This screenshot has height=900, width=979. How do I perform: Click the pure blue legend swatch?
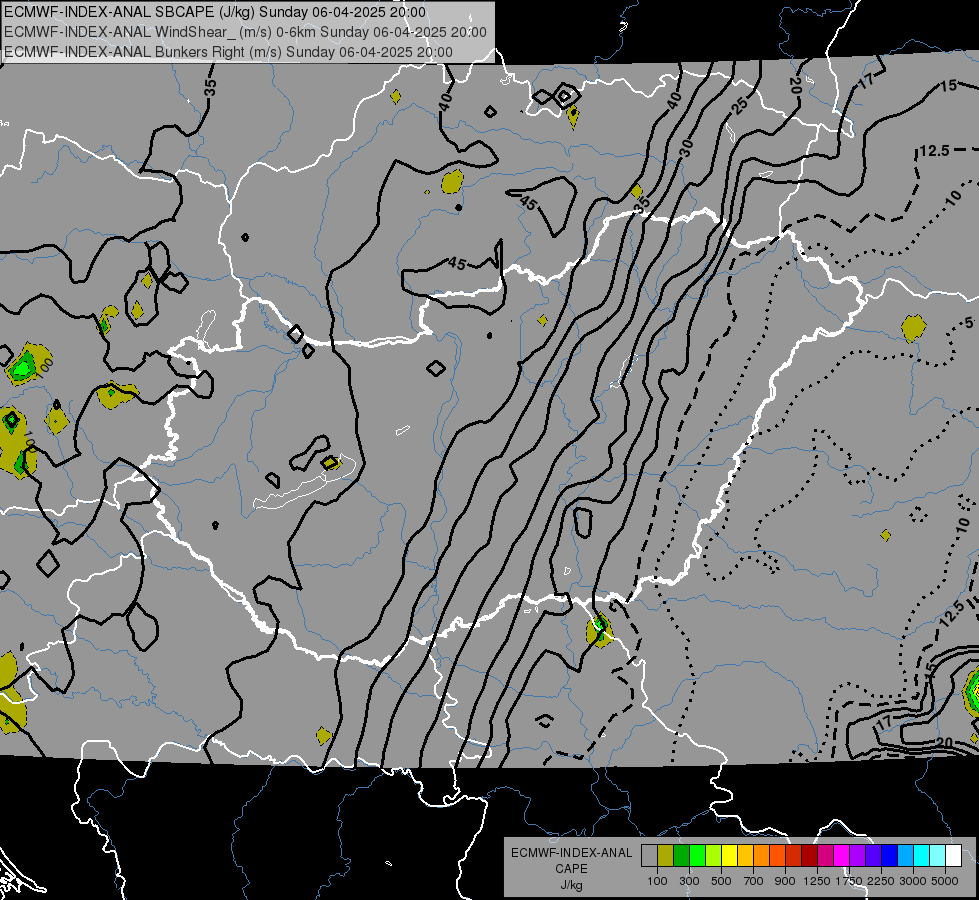tap(890, 856)
